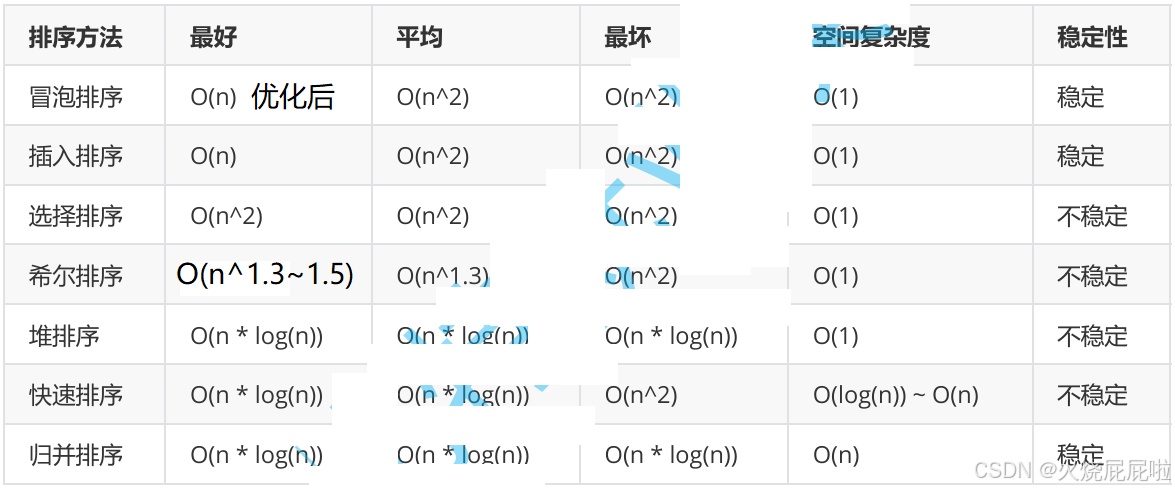Click 不稳定 in the 堆排序 row
The height and width of the screenshot is (490, 1175).
pos(1092,336)
